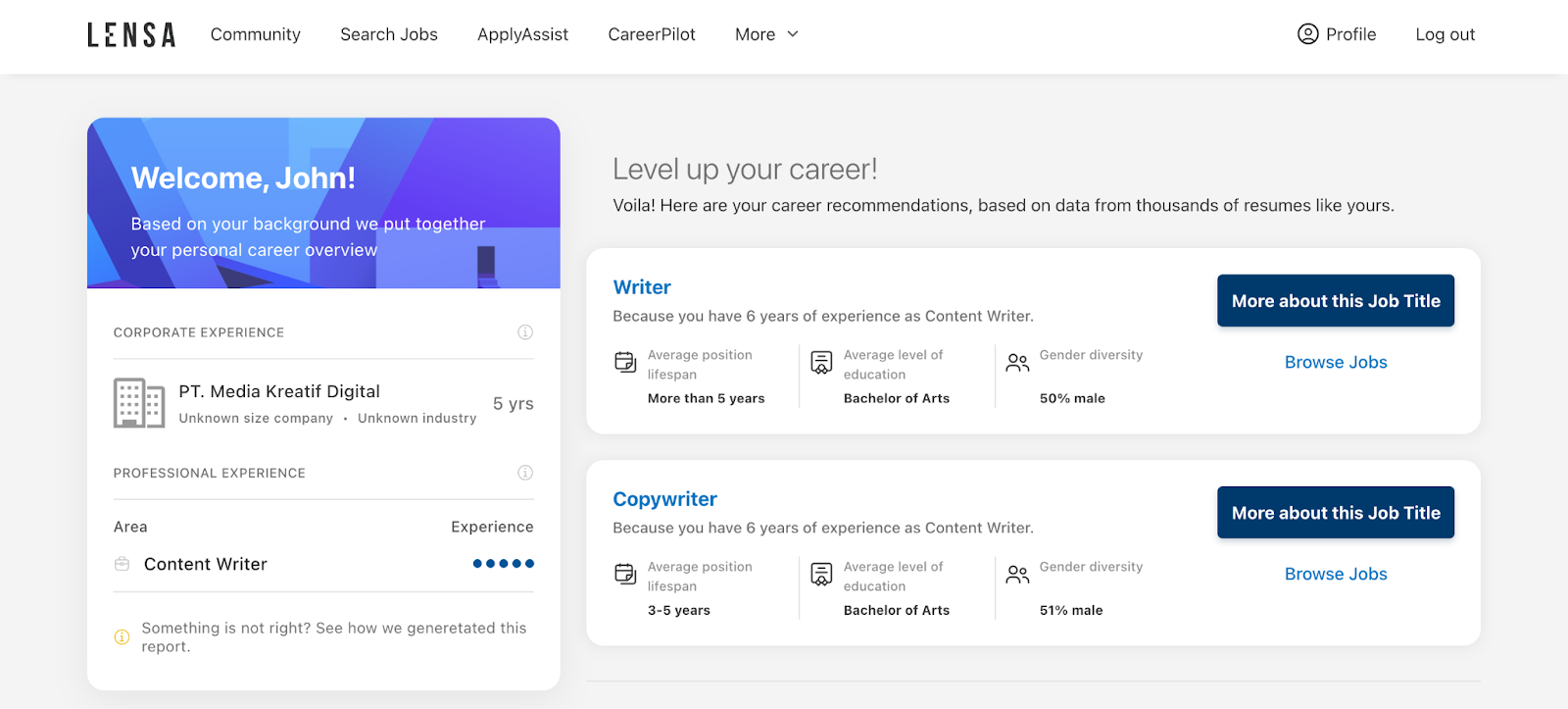Go to Search Jobs
The width and height of the screenshot is (1568, 709).
point(389,34)
